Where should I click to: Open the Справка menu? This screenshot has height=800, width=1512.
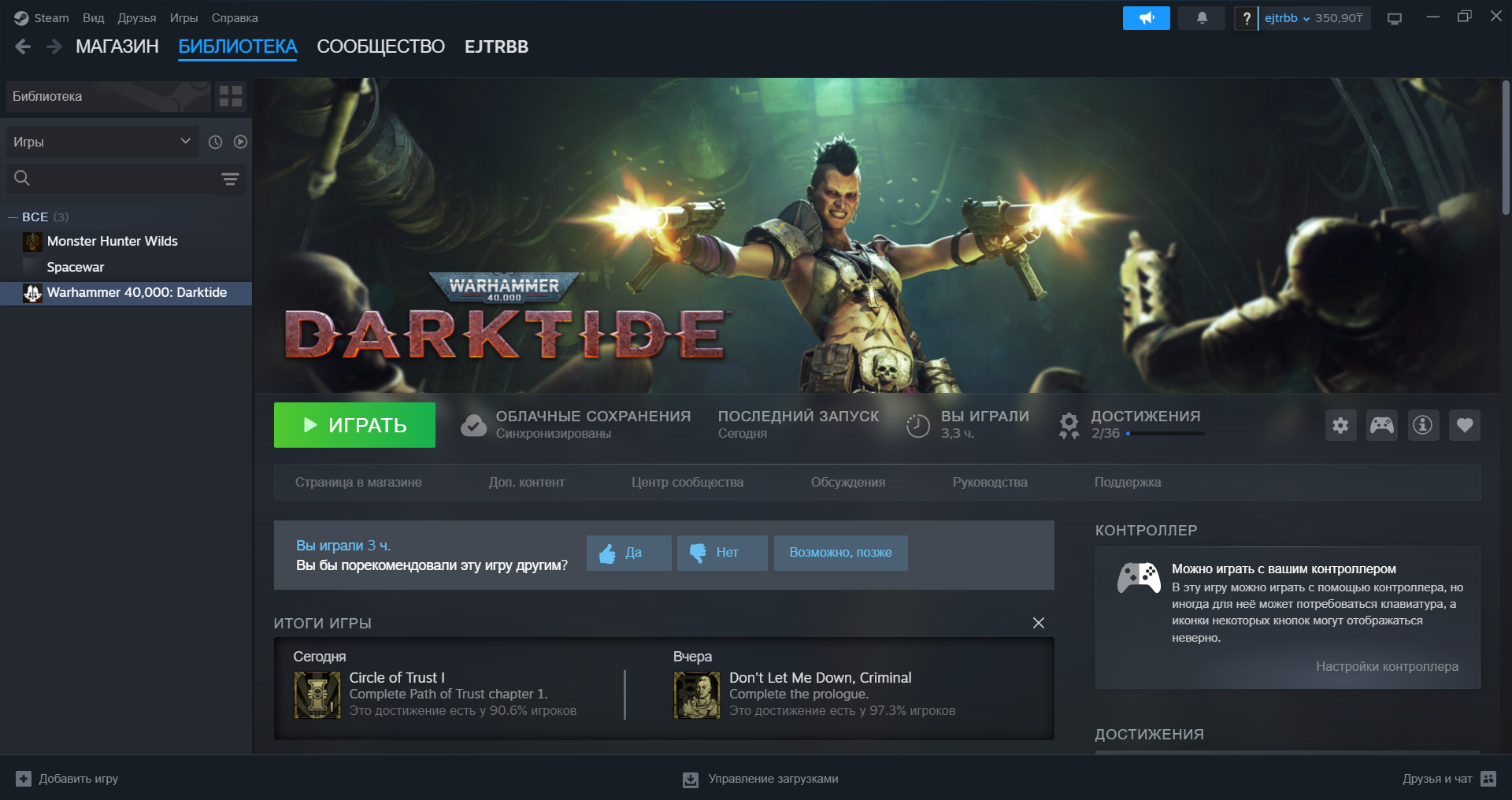pyautogui.click(x=235, y=18)
